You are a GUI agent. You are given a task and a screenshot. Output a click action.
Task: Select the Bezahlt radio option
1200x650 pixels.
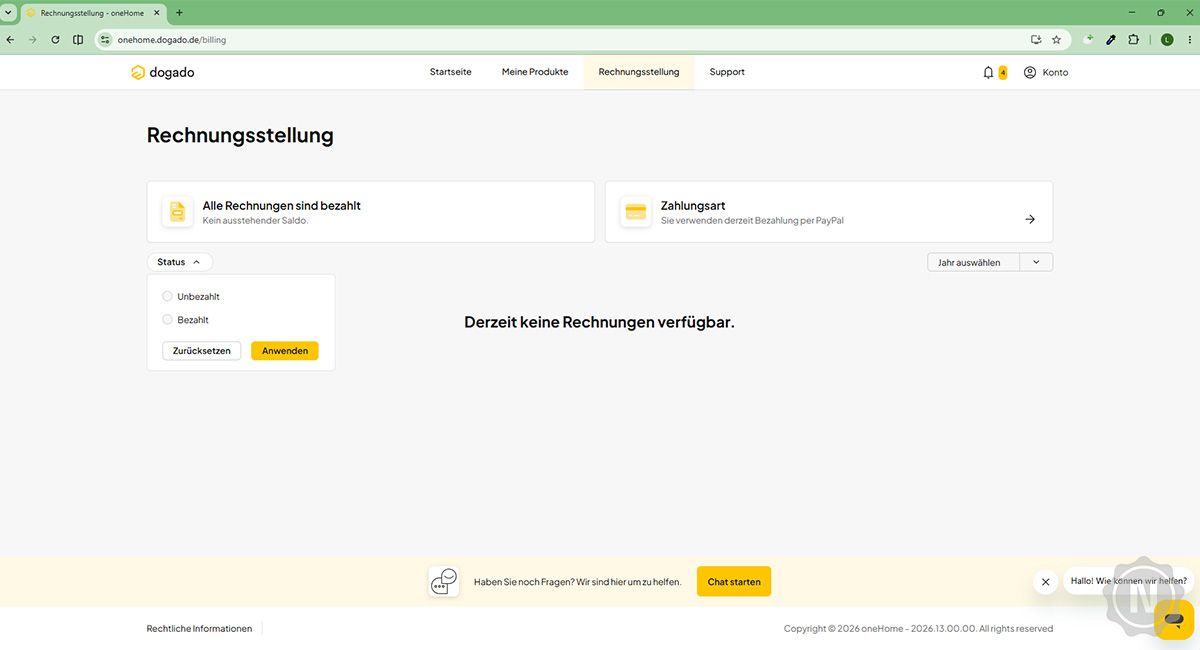coord(167,319)
